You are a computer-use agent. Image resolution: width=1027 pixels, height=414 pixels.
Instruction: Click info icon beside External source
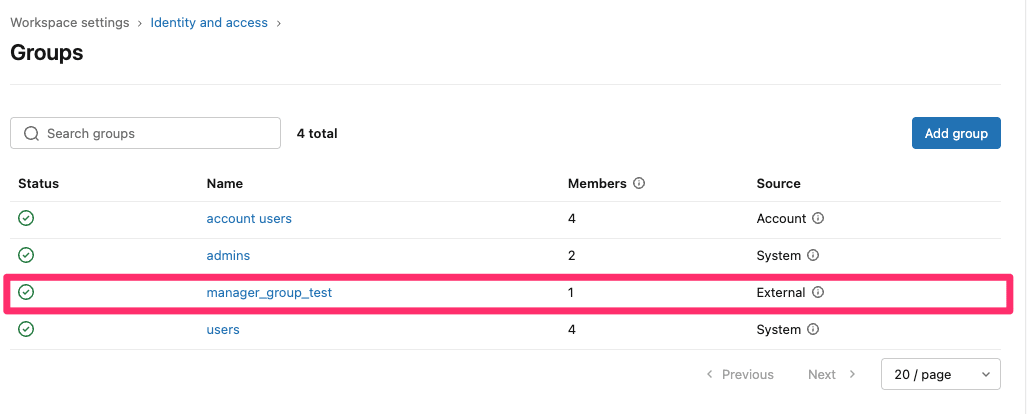[x=817, y=292]
